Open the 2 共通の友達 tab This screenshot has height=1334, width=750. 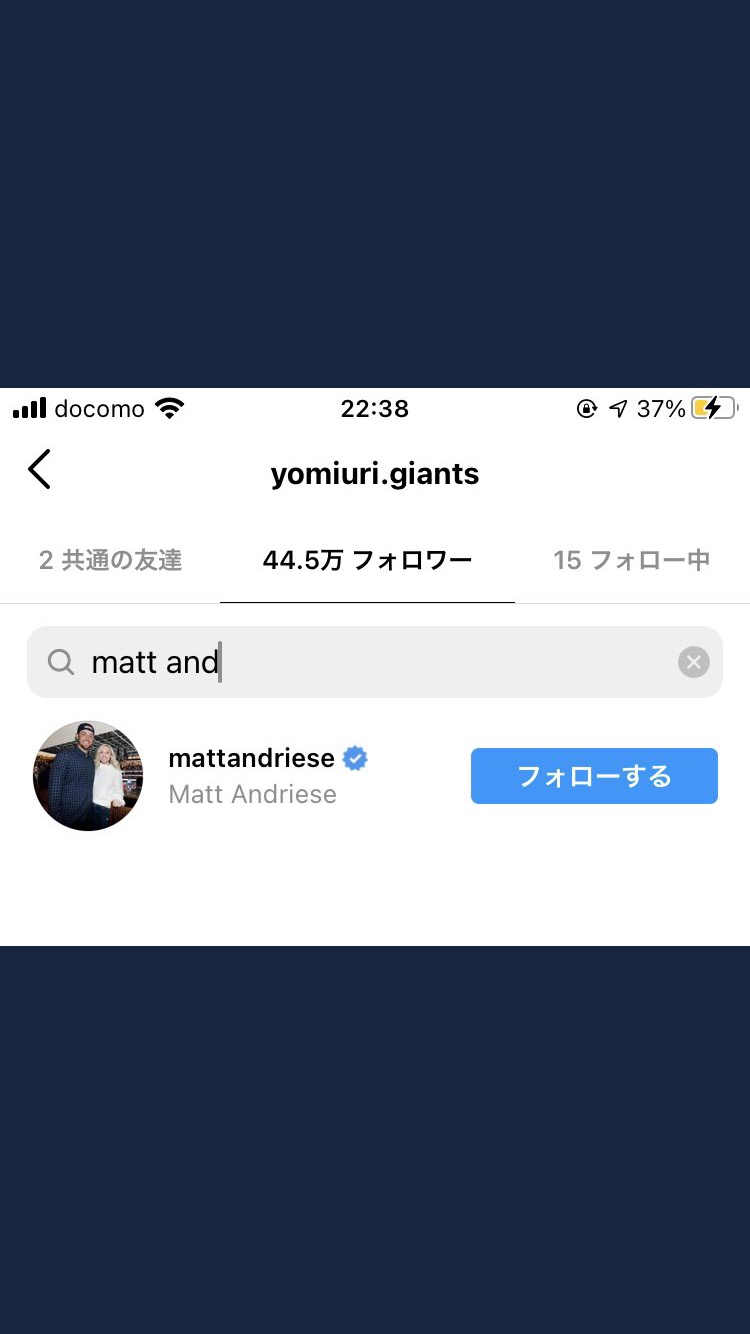[110, 560]
